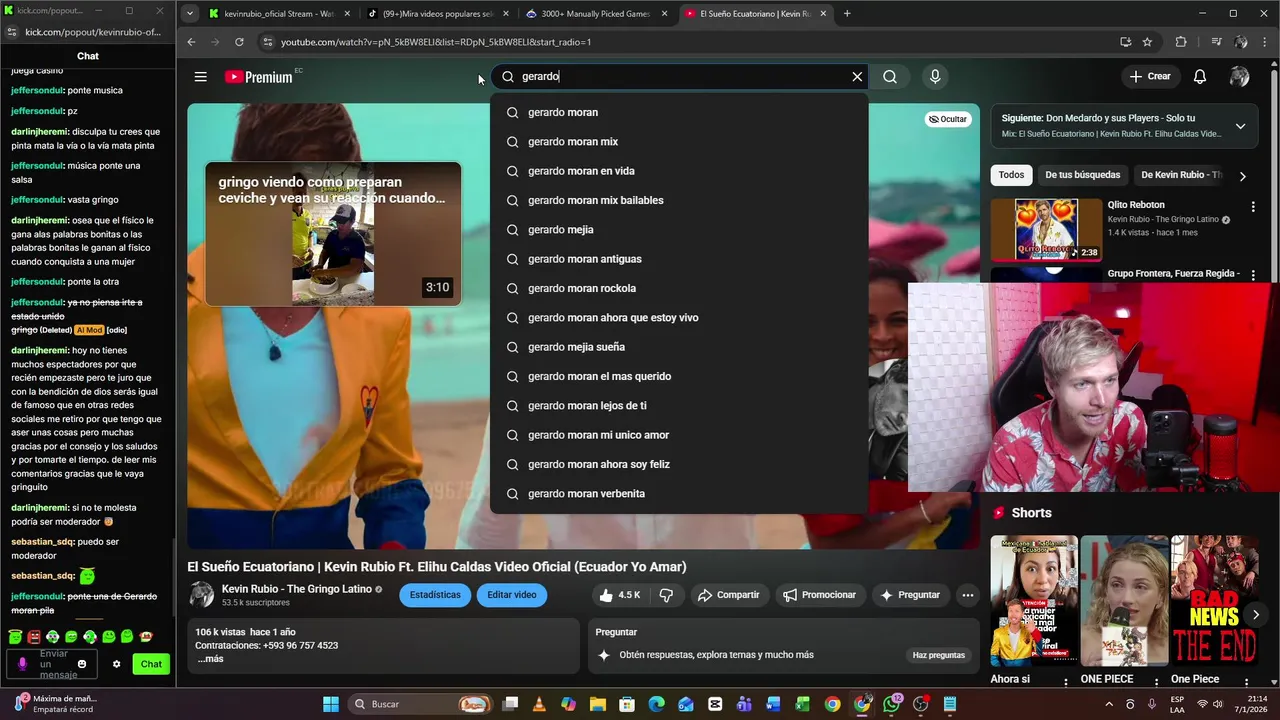
Task: Select the 'De Kevin Rubio' chip
Action: [1181, 175]
